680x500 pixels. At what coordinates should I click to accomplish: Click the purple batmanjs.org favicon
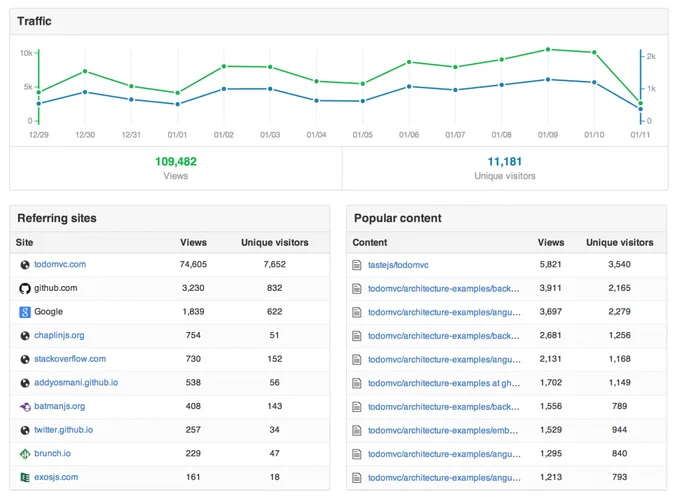(x=25, y=407)
